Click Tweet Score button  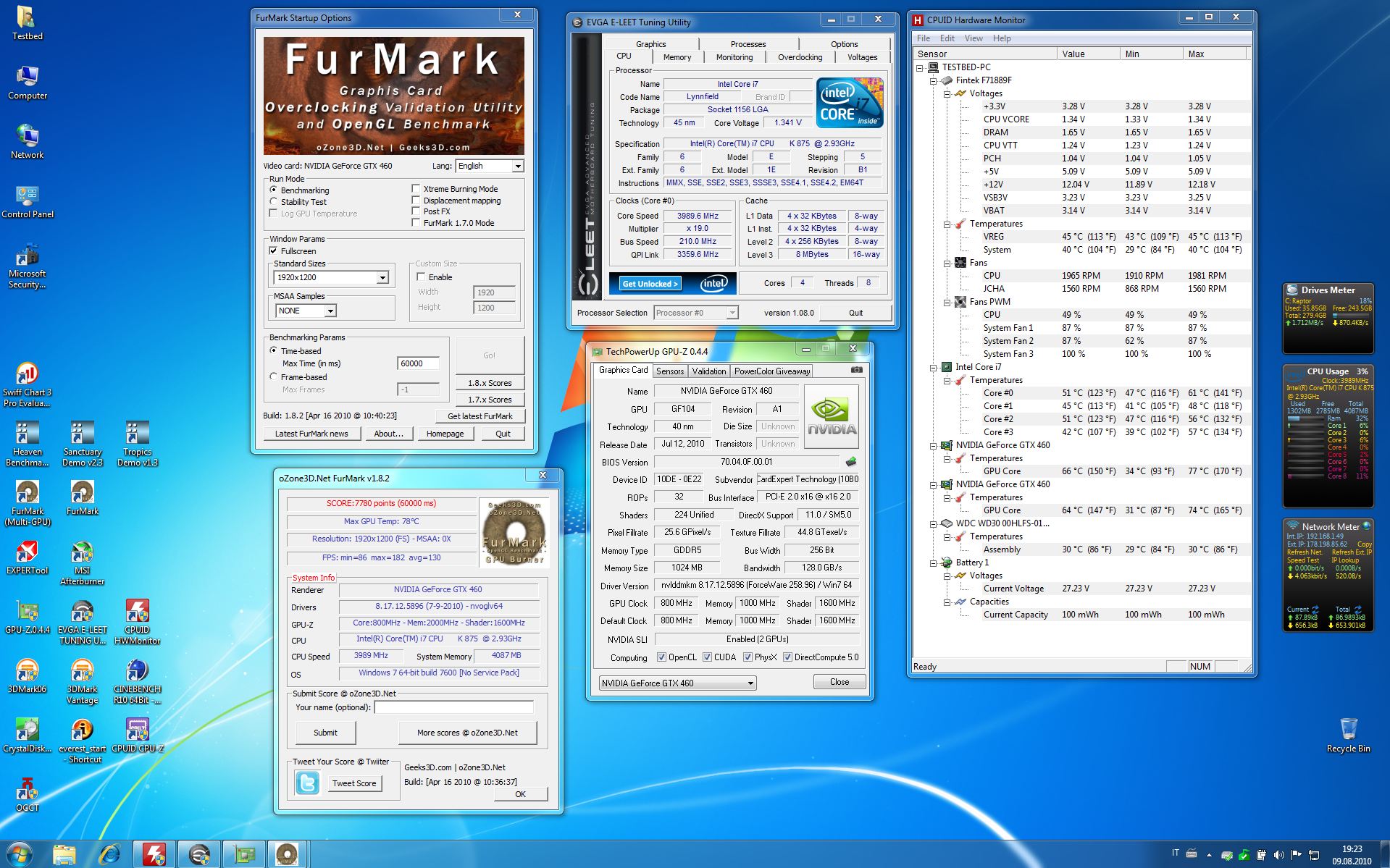click(354, 783)
